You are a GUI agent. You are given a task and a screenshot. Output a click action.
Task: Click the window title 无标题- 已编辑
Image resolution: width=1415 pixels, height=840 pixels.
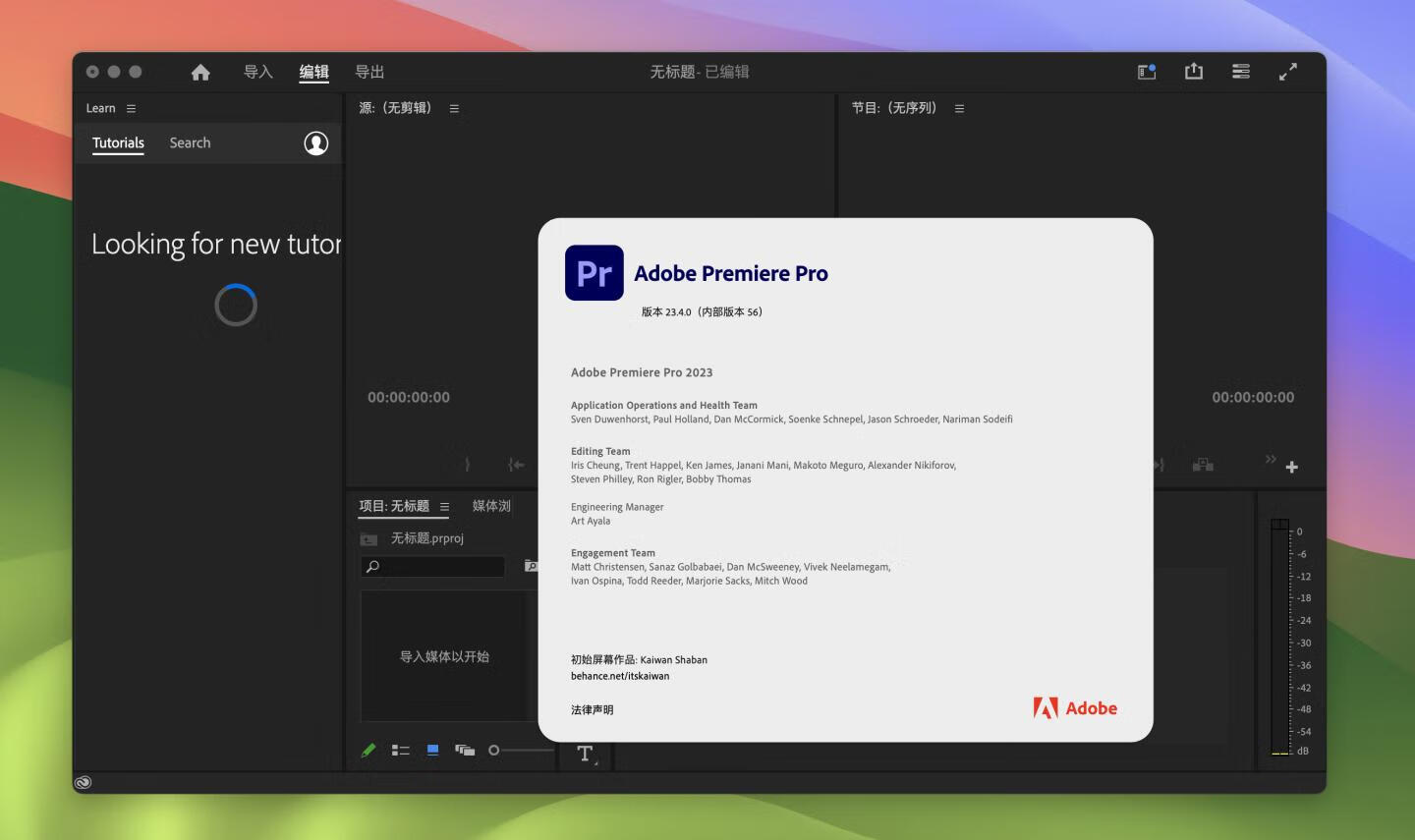[700, 72]
